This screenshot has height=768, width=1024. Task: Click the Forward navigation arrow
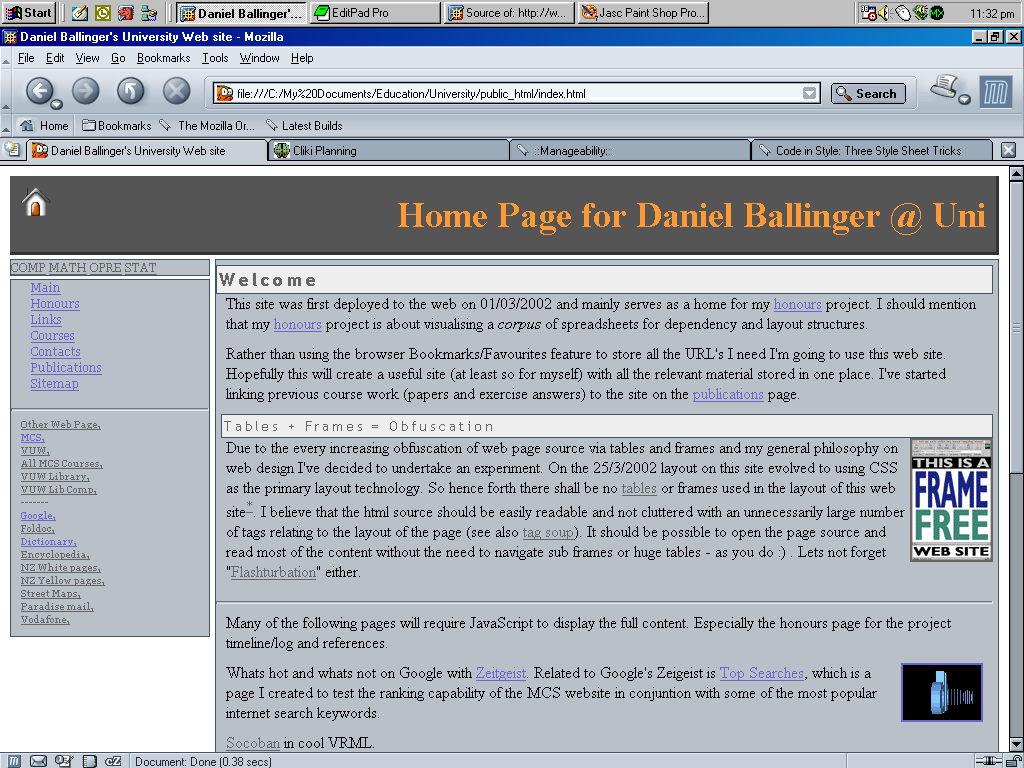86,91
